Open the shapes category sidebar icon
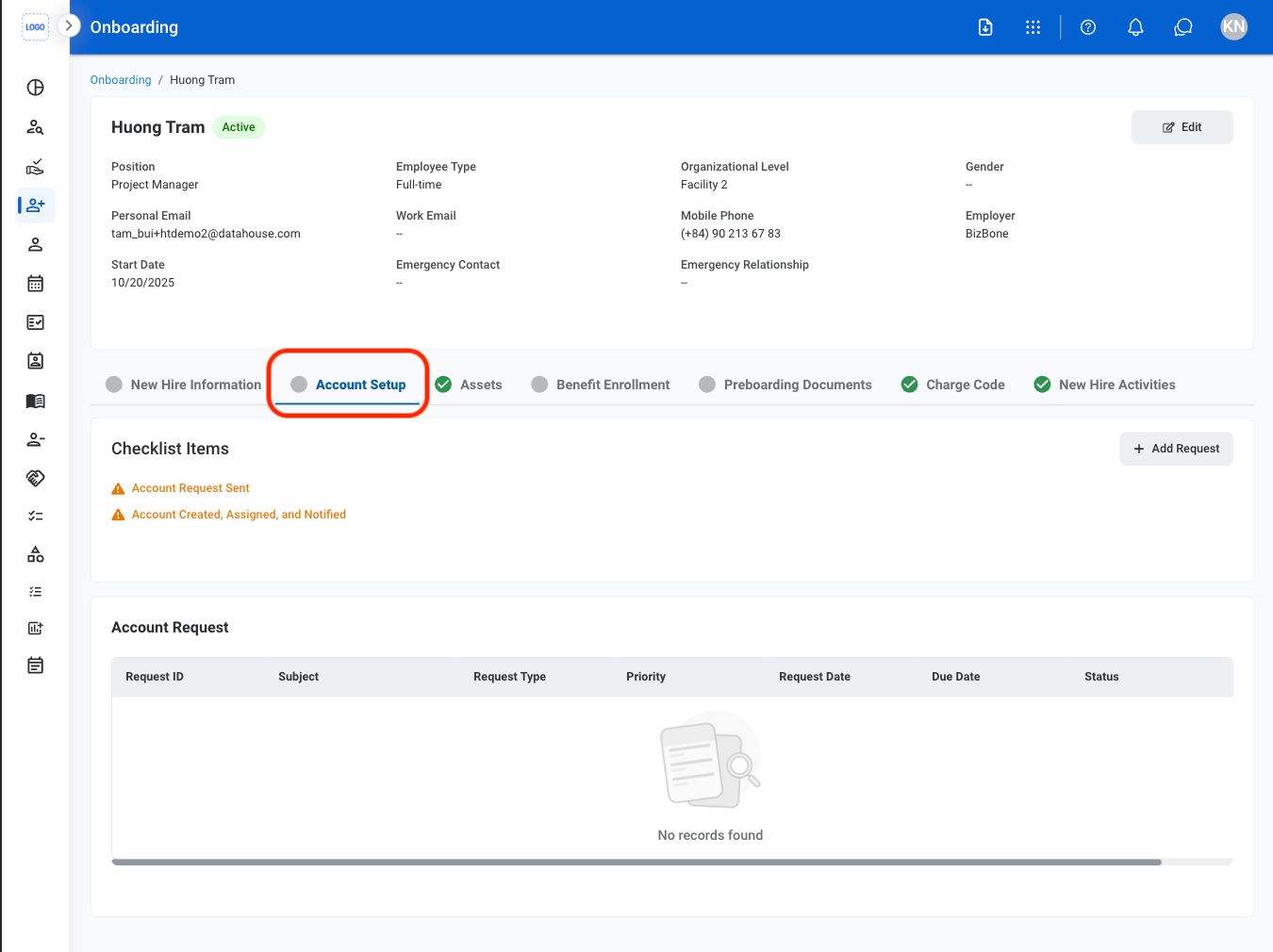This screenshot has width=1273, height=952. [x=36, y=554]
